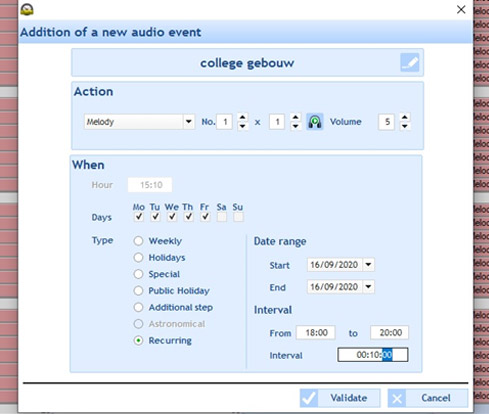Select the Special type option
489x414 pixels.
click(x=138, y=274)
